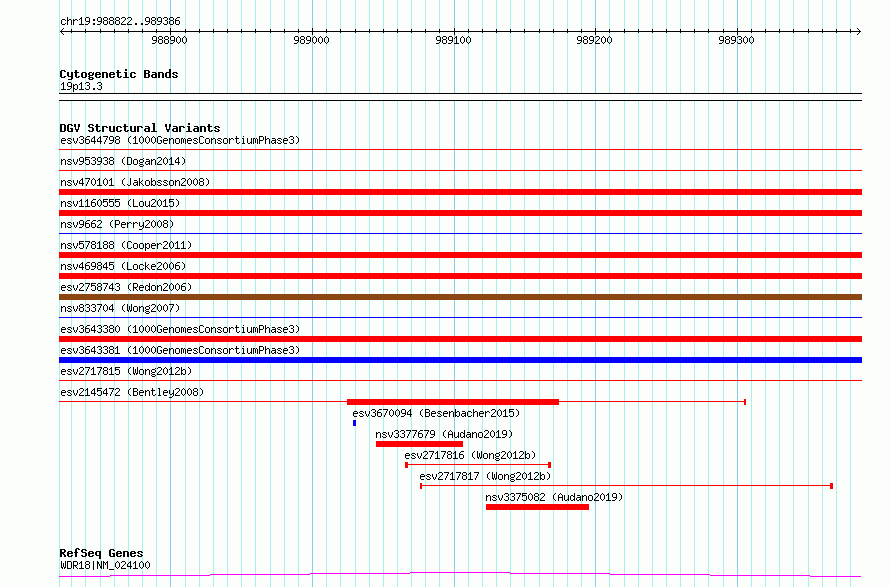Open the esv2145472 (Bentley2008) variant
890x587 pixels.
[132, 392]
